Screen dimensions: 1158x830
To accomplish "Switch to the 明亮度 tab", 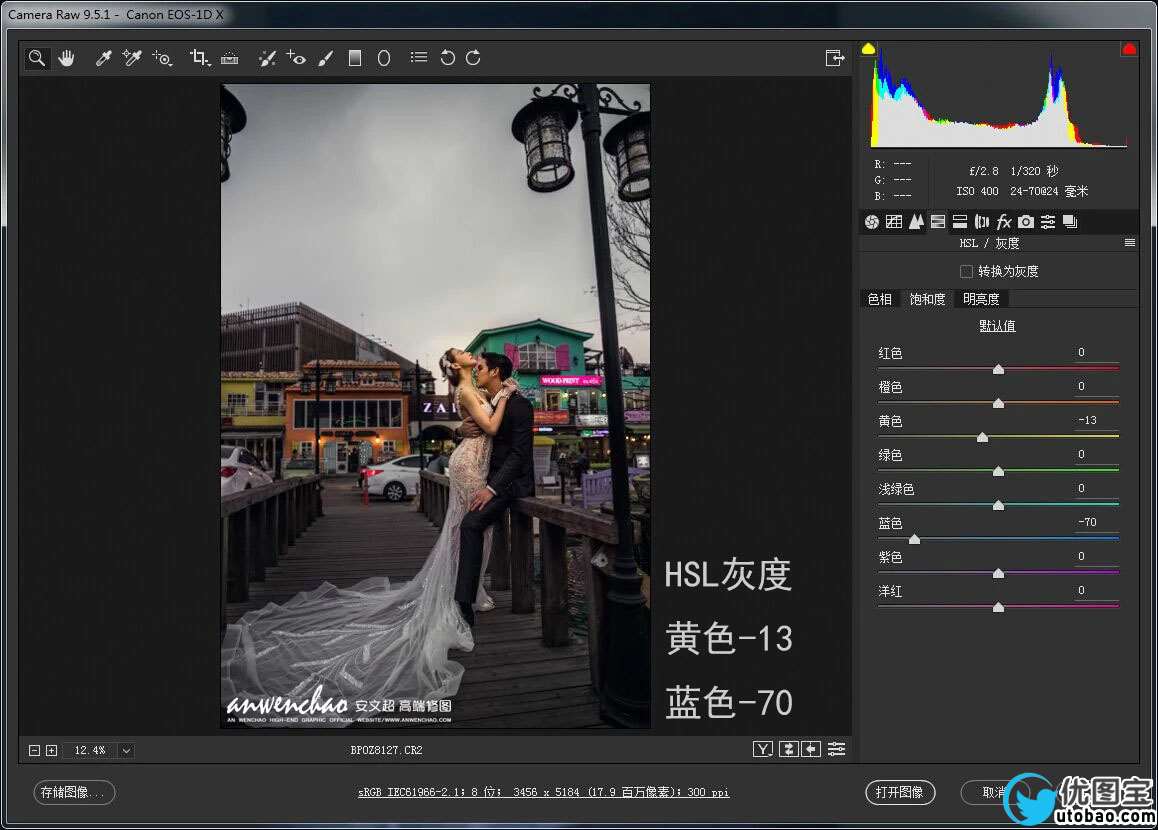I will (980, 299).
